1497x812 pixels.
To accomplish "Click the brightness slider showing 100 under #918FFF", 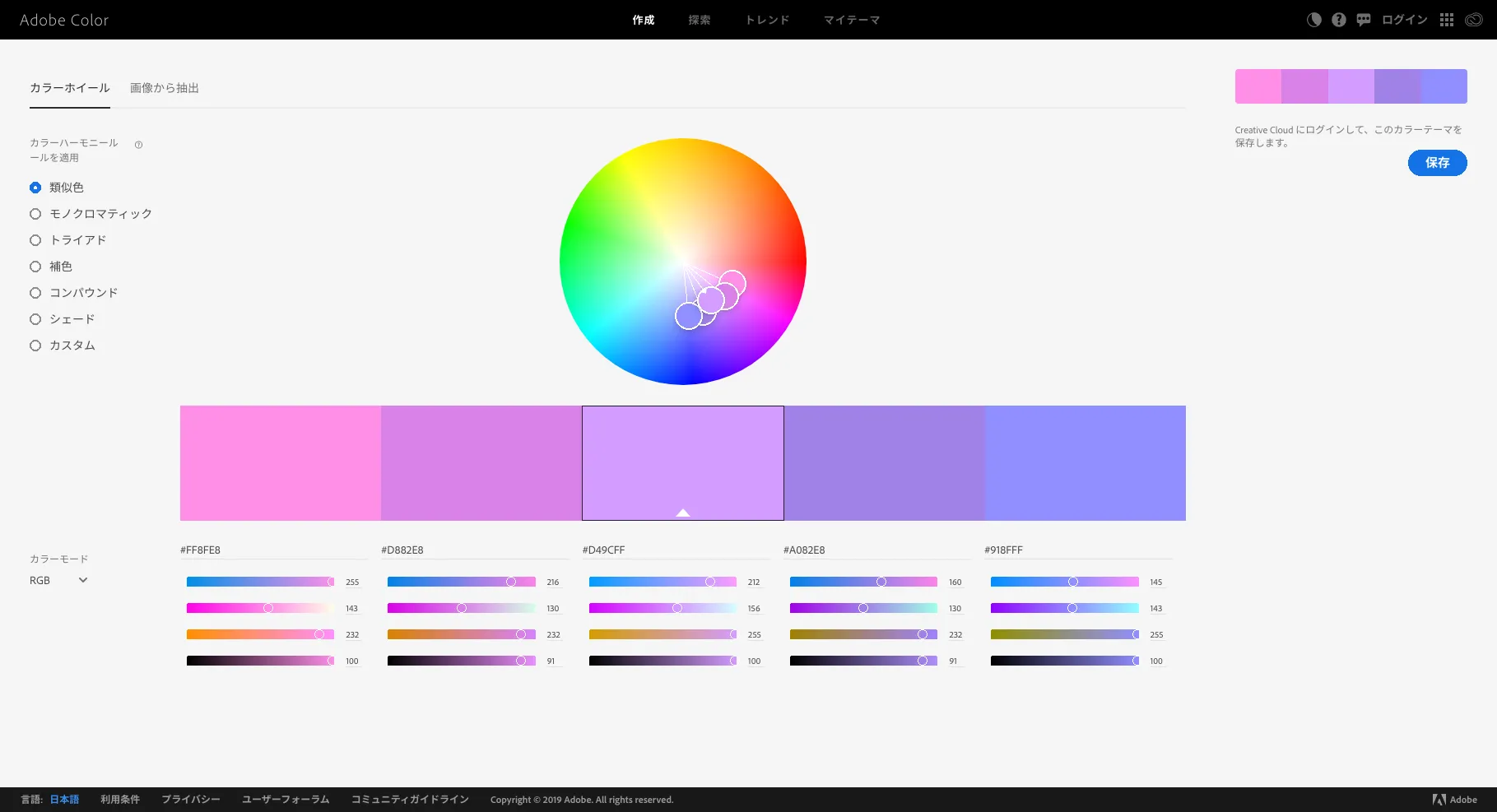I will click(1065, 661).
